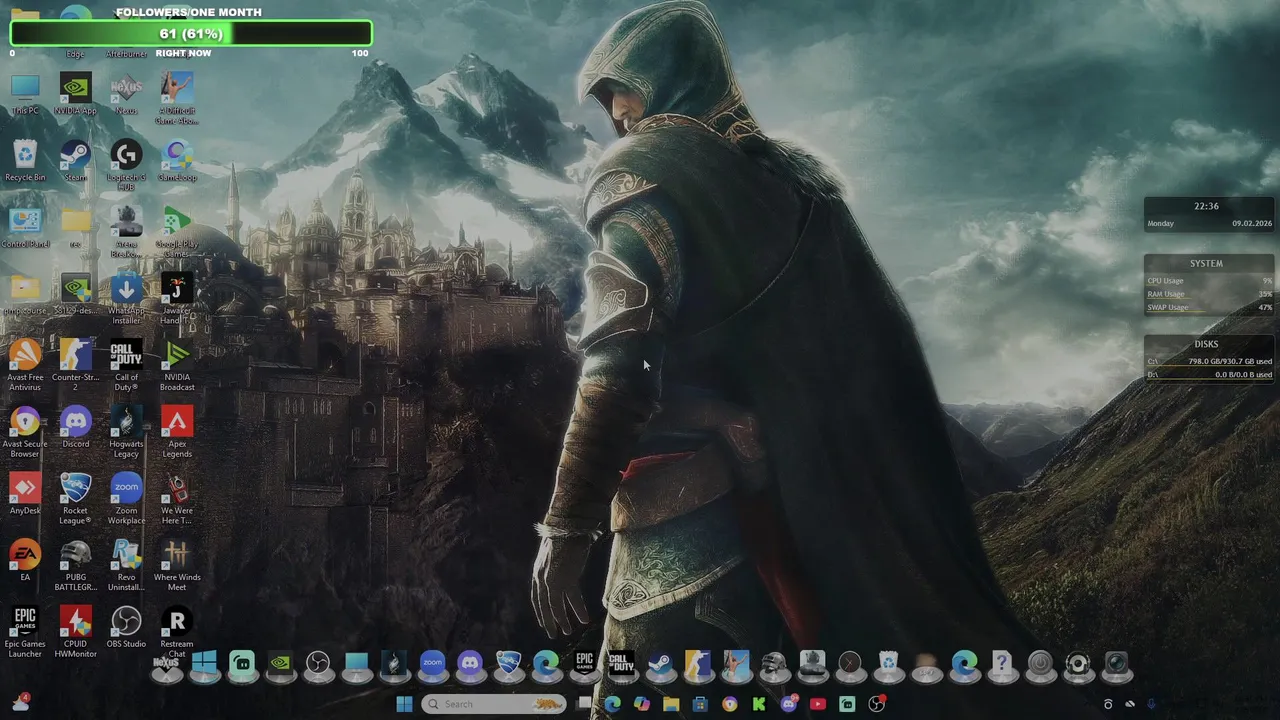This screenshot has height=720, width=1280.
Task: Open Google Play Games desktop shortcut
Action: pyautogui.click(x=177, y=232)
